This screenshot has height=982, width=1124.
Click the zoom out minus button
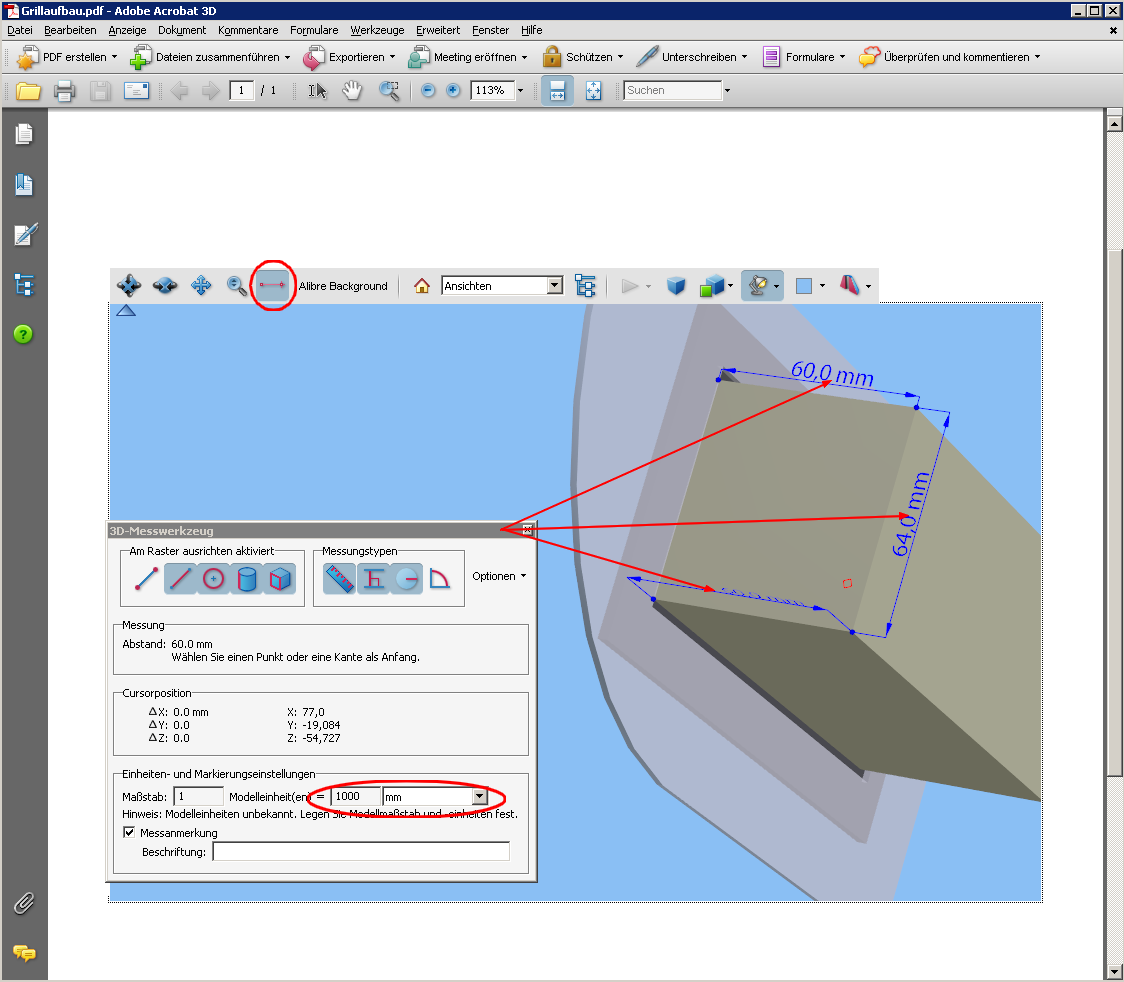(428, 90)
